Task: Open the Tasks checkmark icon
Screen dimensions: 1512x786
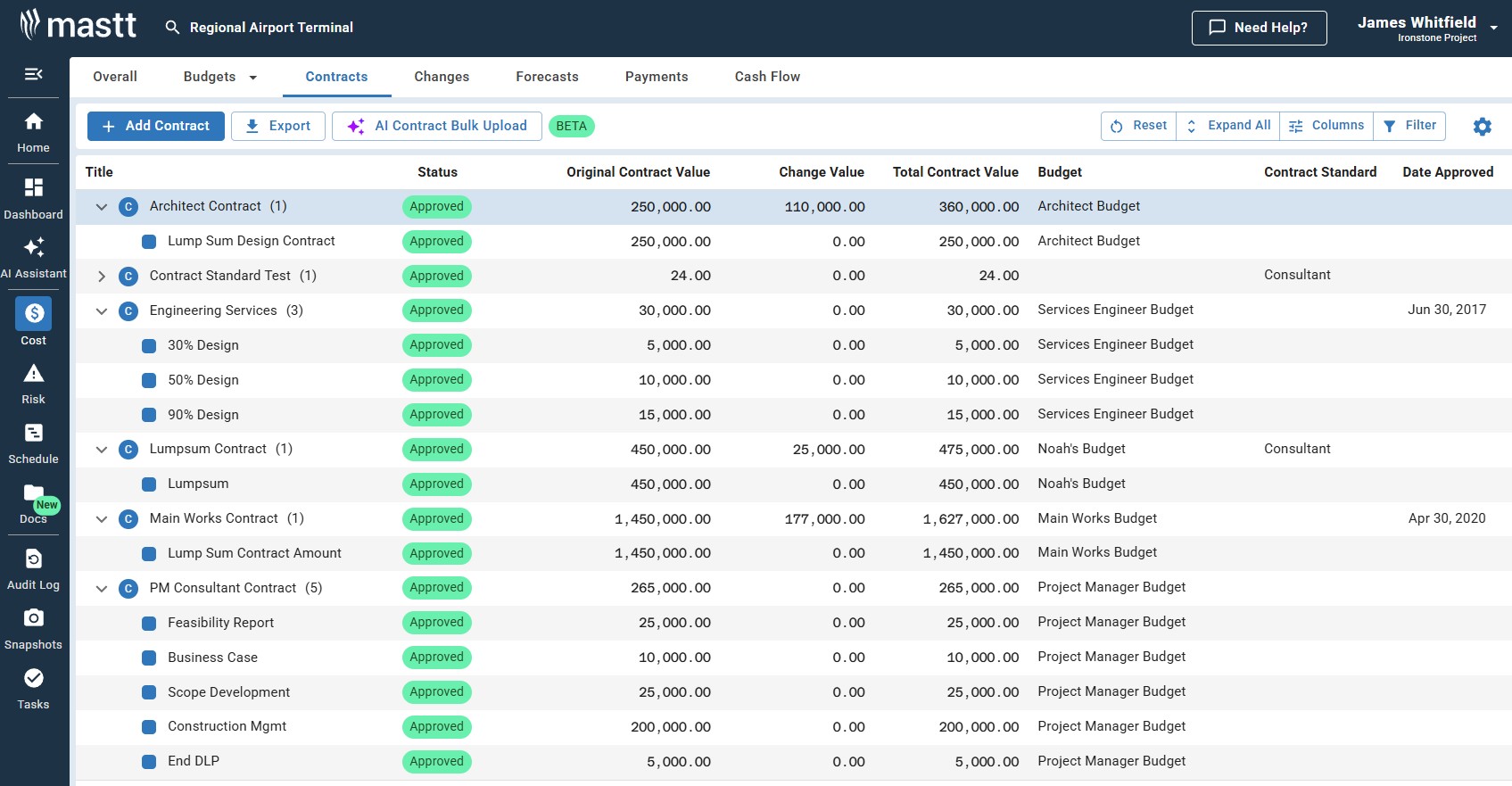Action: tap(33, 678)
